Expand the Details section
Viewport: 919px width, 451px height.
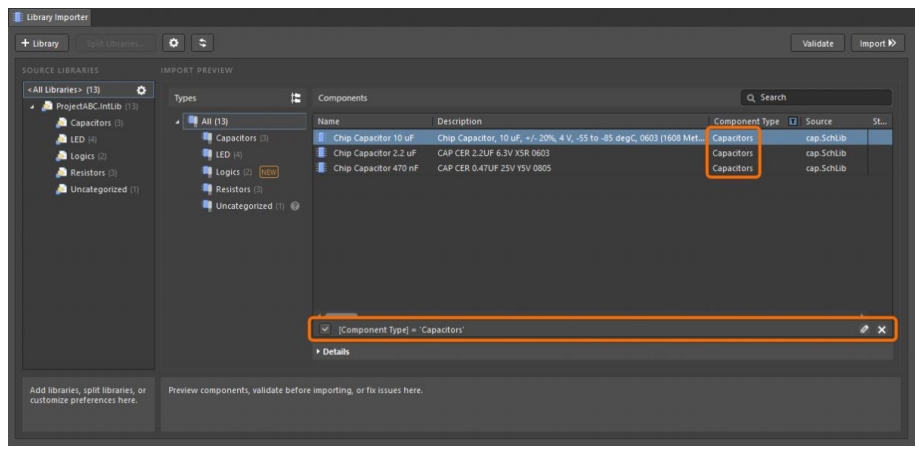click(333, 352)
